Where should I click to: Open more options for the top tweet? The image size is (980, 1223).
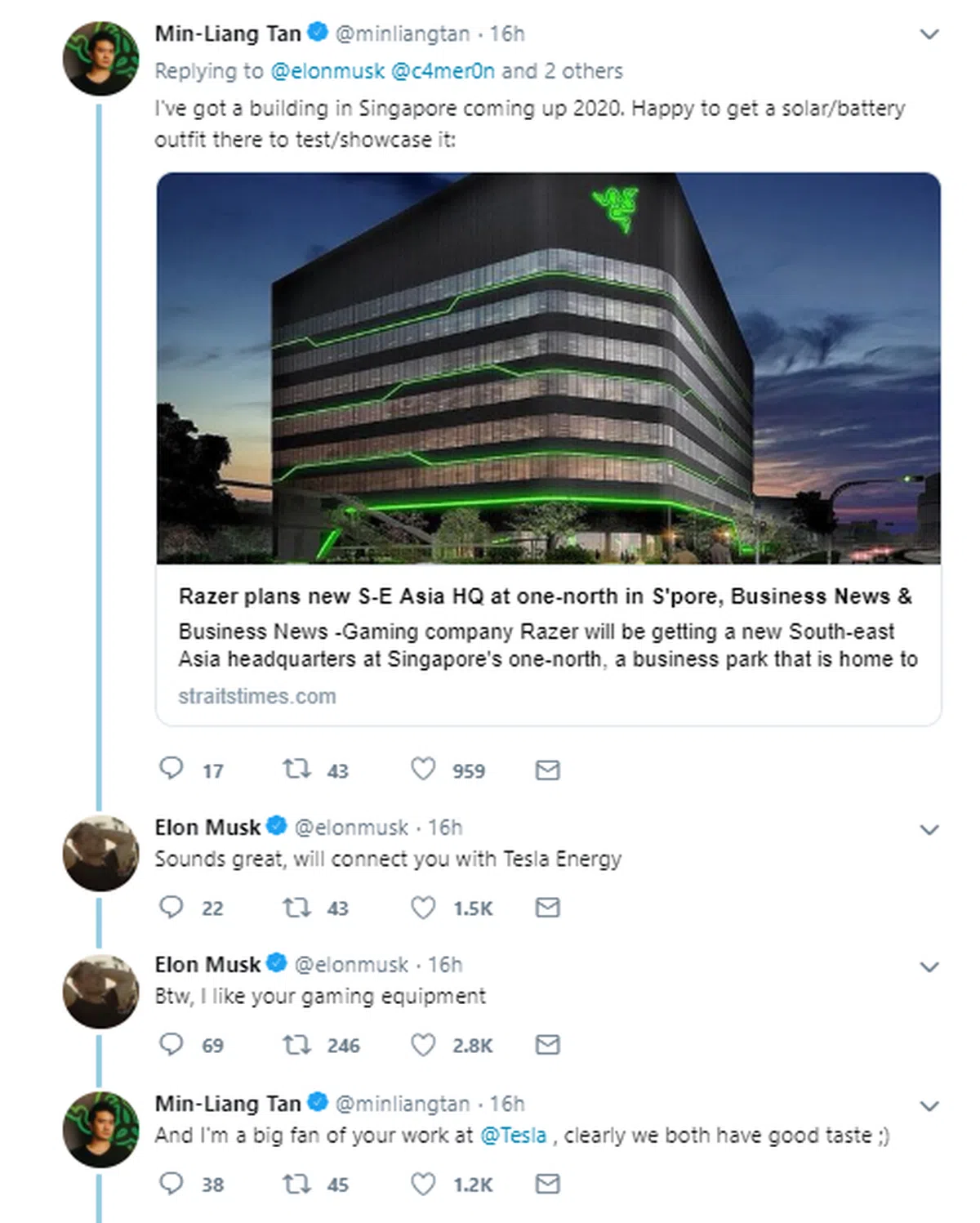929,34
